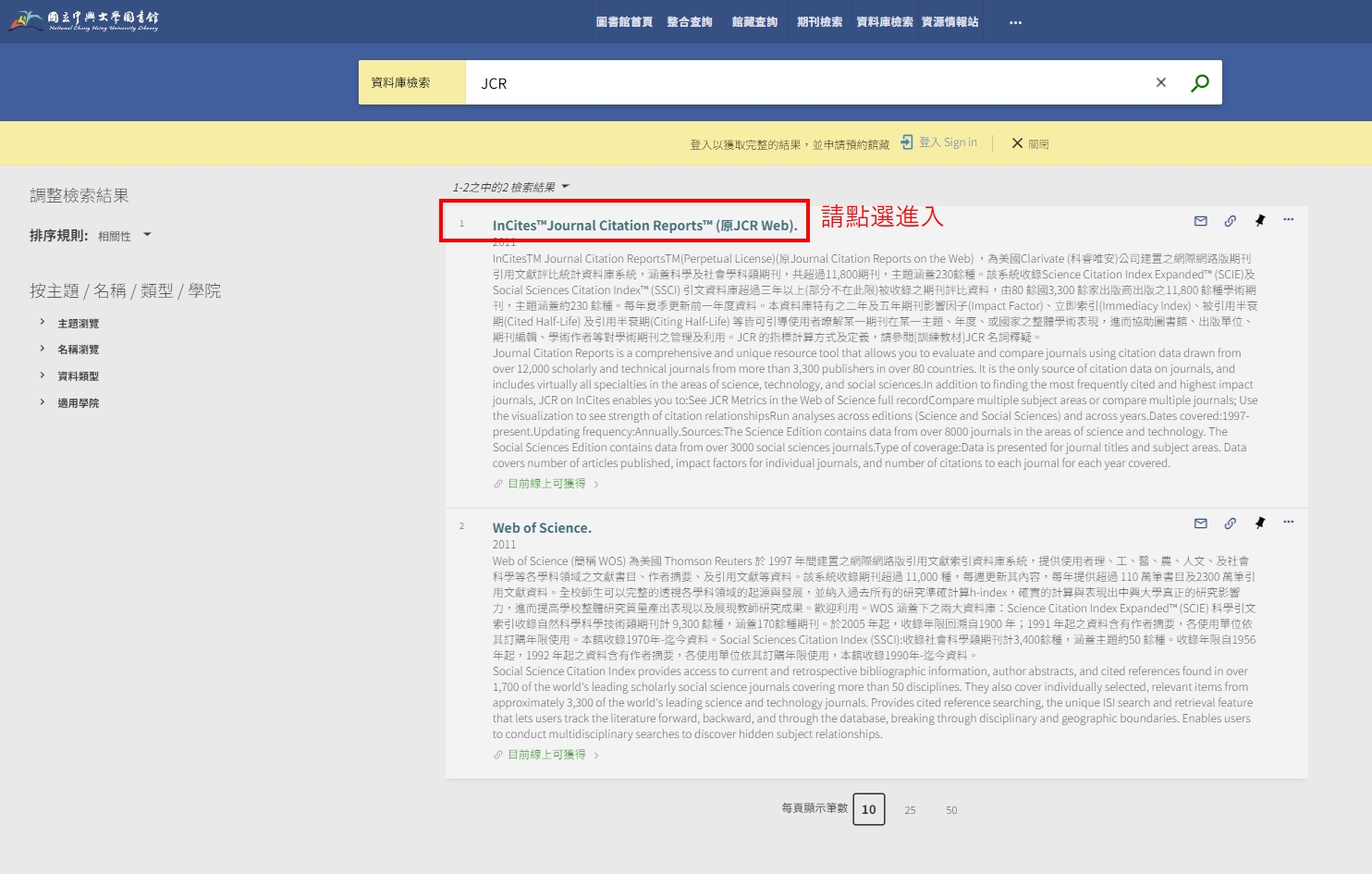Screen dimensions: 1372x874
Task: Click into the JCR search input field
Action: click(x=804, y=82)
